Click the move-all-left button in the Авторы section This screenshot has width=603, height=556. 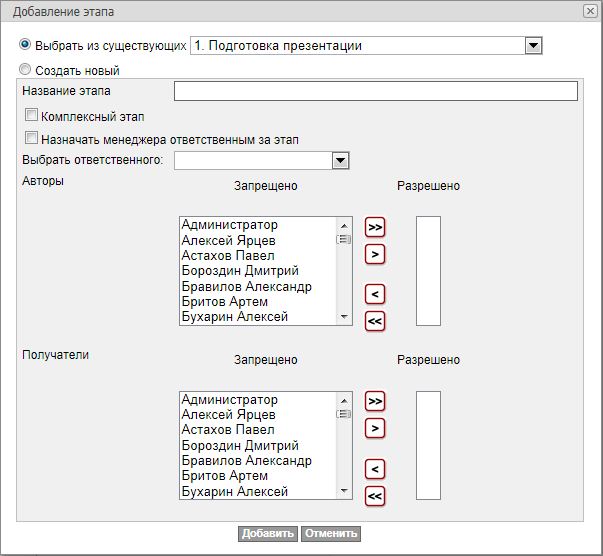pos(375,321)
